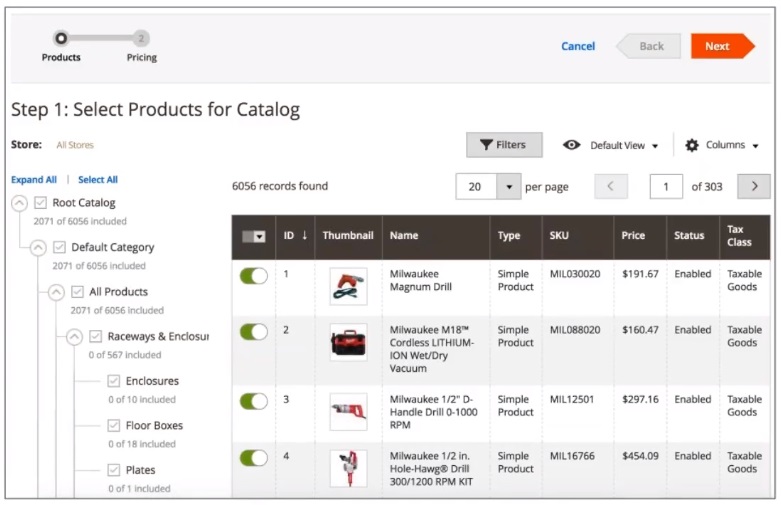
Task: Open the Hole-Hawg Drill thumbnail
Action: [x=348, y=469]
